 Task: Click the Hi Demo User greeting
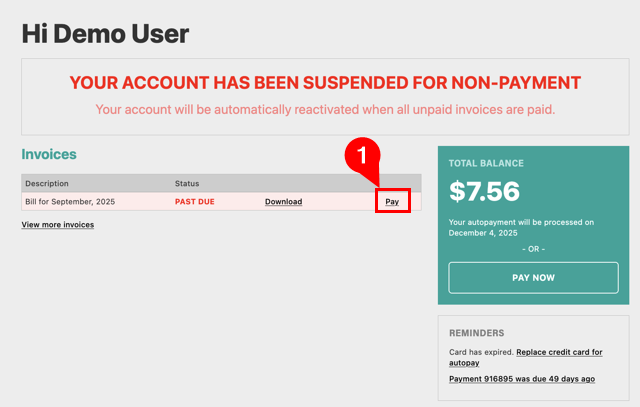(x=105, y=33)
